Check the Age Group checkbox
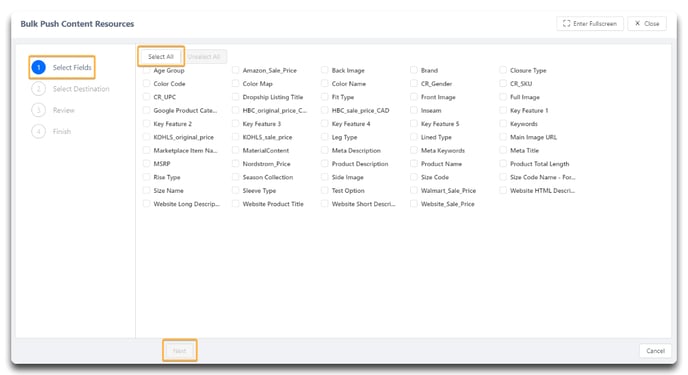 [x=147, y=70]
